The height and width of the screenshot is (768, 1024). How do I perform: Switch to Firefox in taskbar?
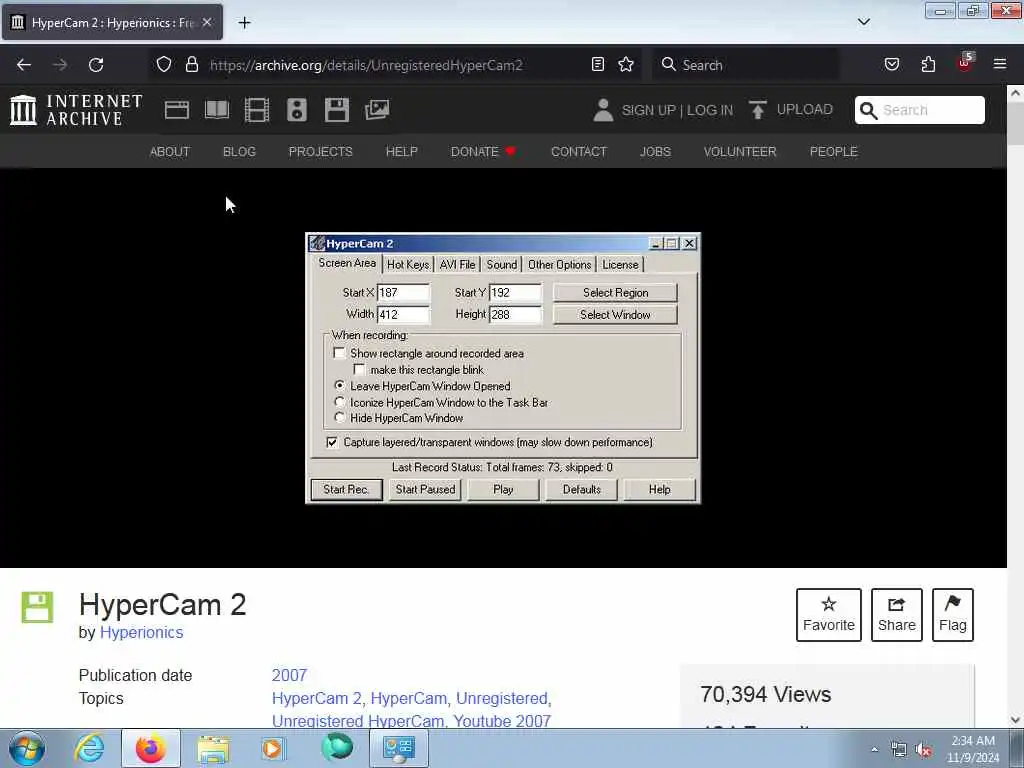pyautogui.click(x=151, y=748)
